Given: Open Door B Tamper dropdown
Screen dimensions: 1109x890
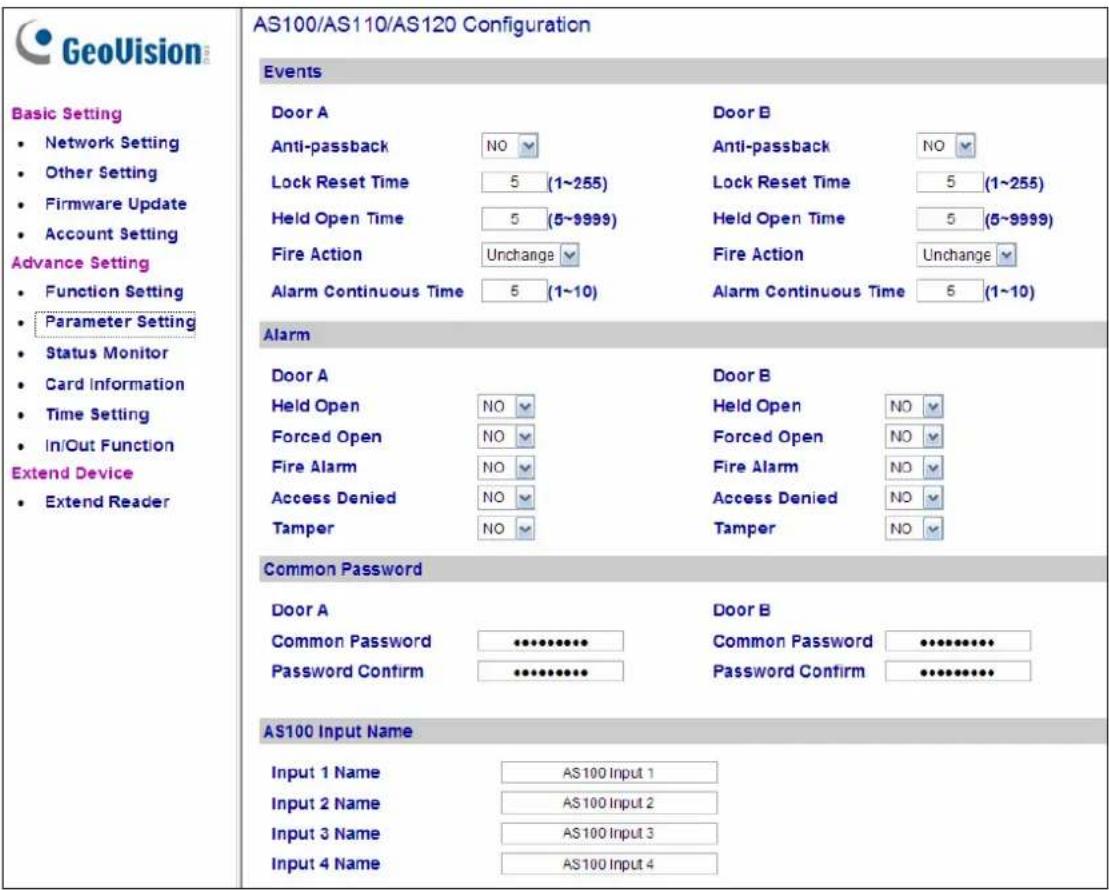Looking at the screenshot, I should coord(914,528).
